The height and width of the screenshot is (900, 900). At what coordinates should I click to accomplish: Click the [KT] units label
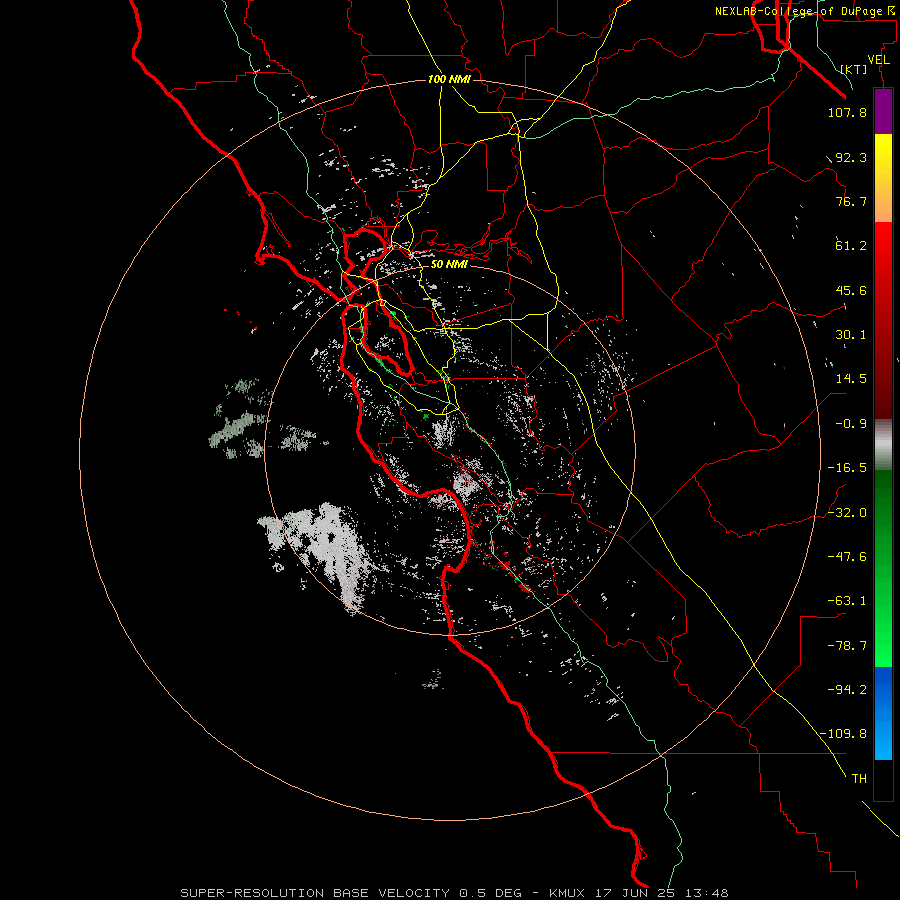pyautogui.click(x=854, y=69)
